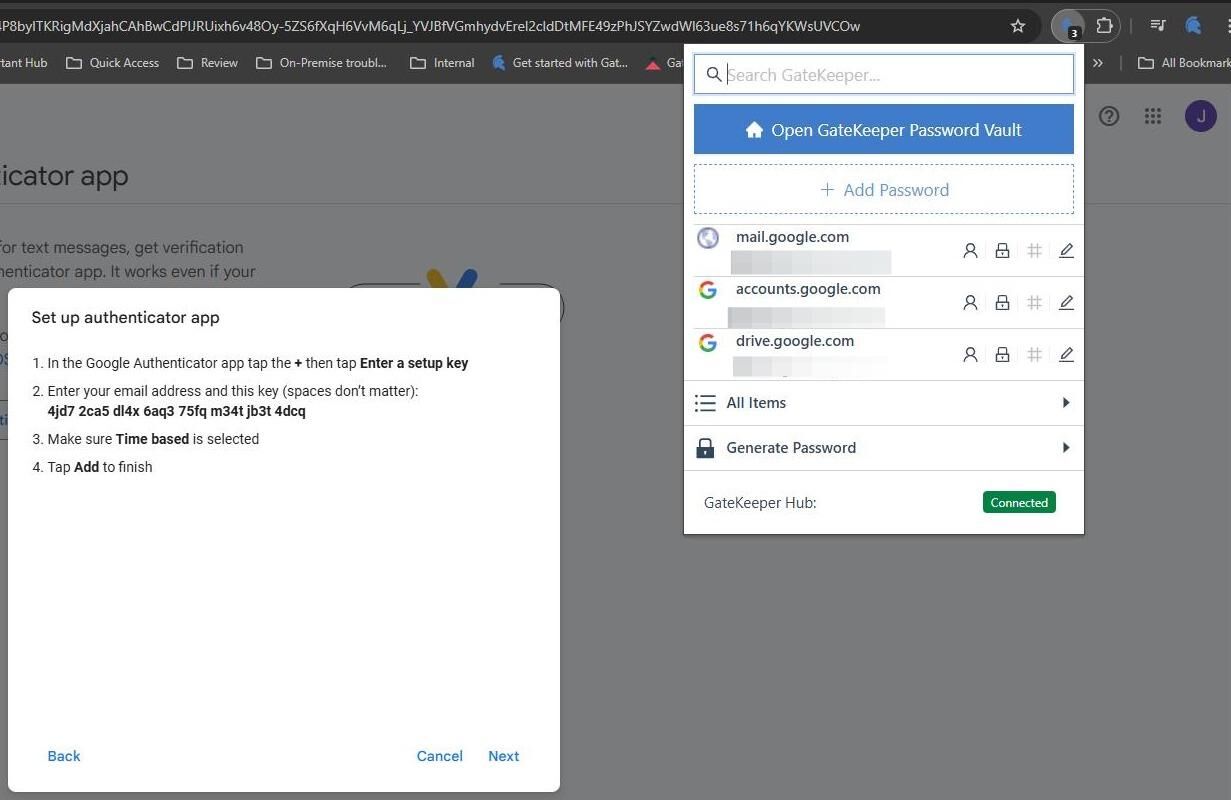Click the Make sure Time based is selected step
Screen dimensions: 1231x800
pos(153,439)
